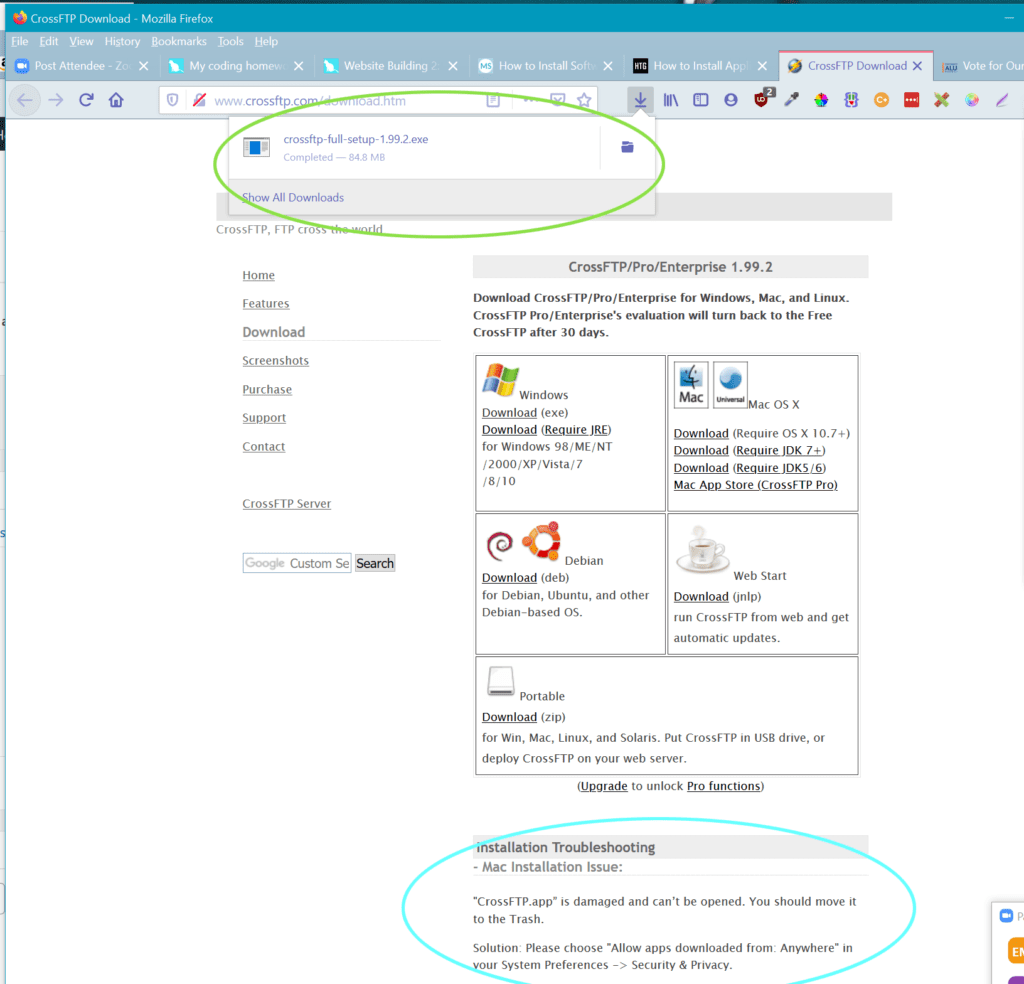This screenshot has width=1024, height=984.
Task: Open the Tools menu
Action: coord(230,41)
